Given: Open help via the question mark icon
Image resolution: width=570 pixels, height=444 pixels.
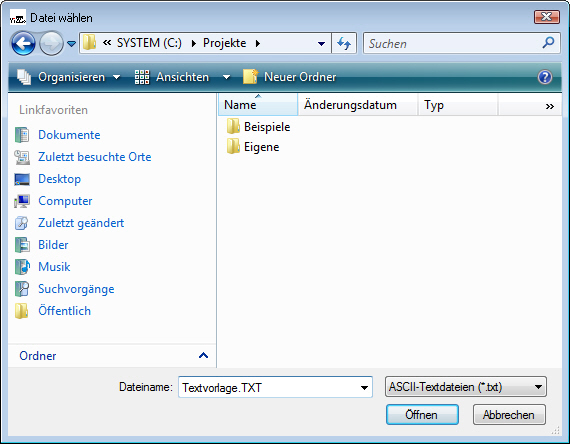Looking at the screenshot, I should click(545, 77).
